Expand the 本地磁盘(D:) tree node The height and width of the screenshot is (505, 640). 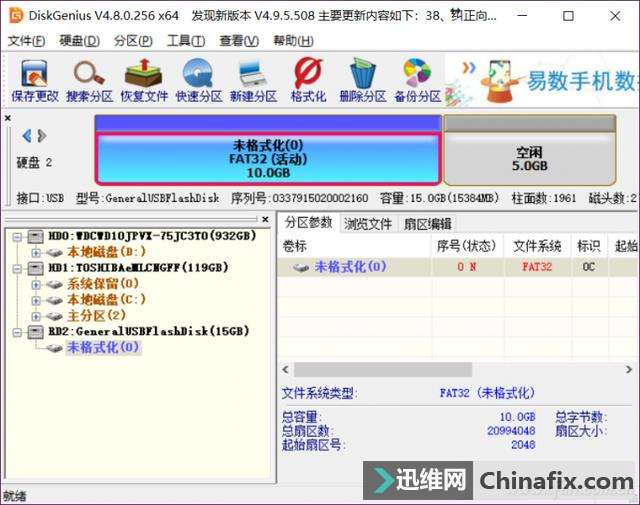36,252
